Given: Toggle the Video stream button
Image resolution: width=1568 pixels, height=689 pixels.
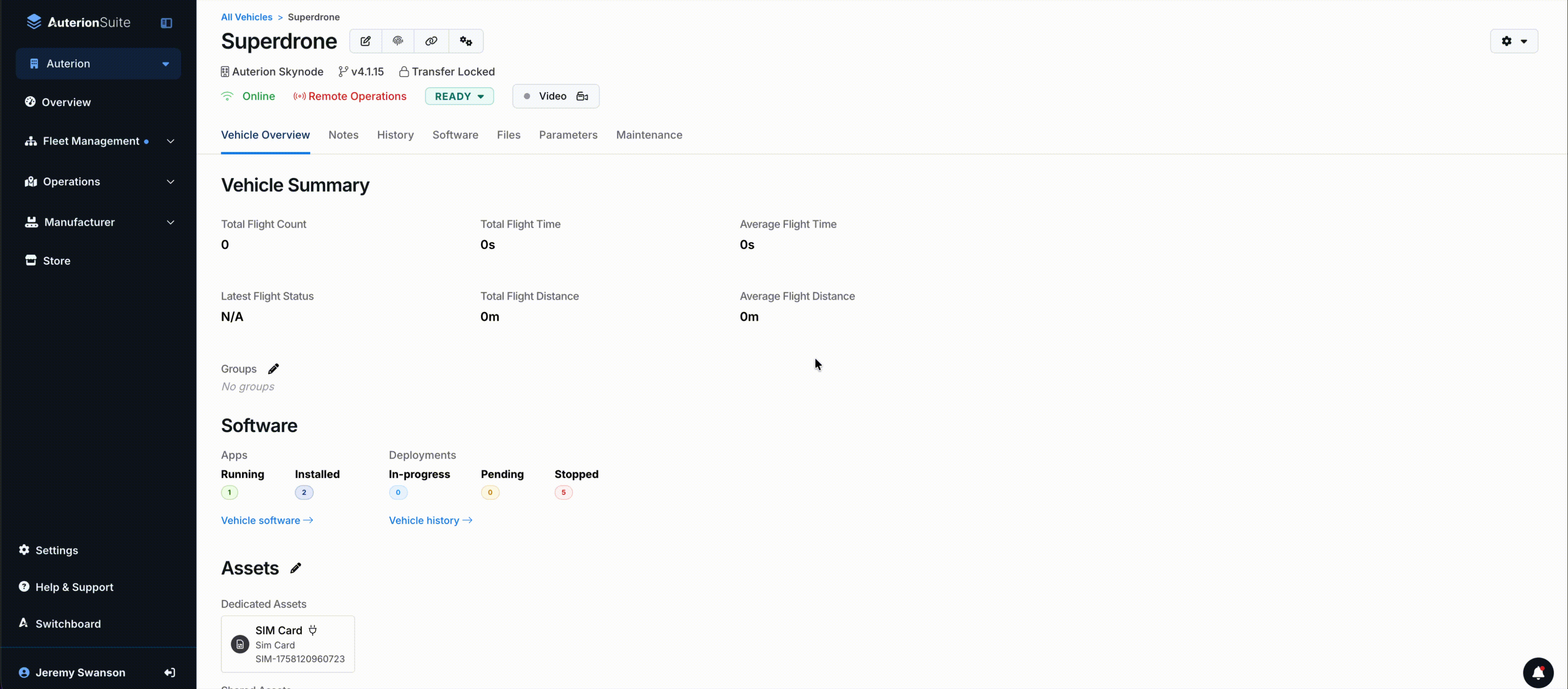Looking at the screenshot, I should pyautogui.click(x=555, y=96).
